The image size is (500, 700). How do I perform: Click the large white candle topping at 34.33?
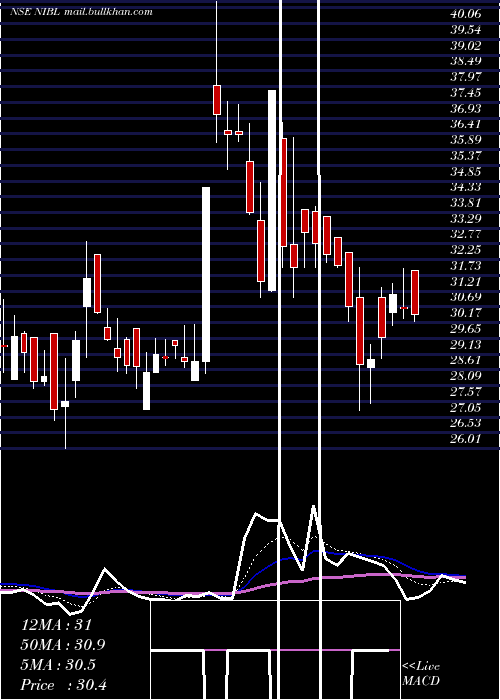pos(206,274)
